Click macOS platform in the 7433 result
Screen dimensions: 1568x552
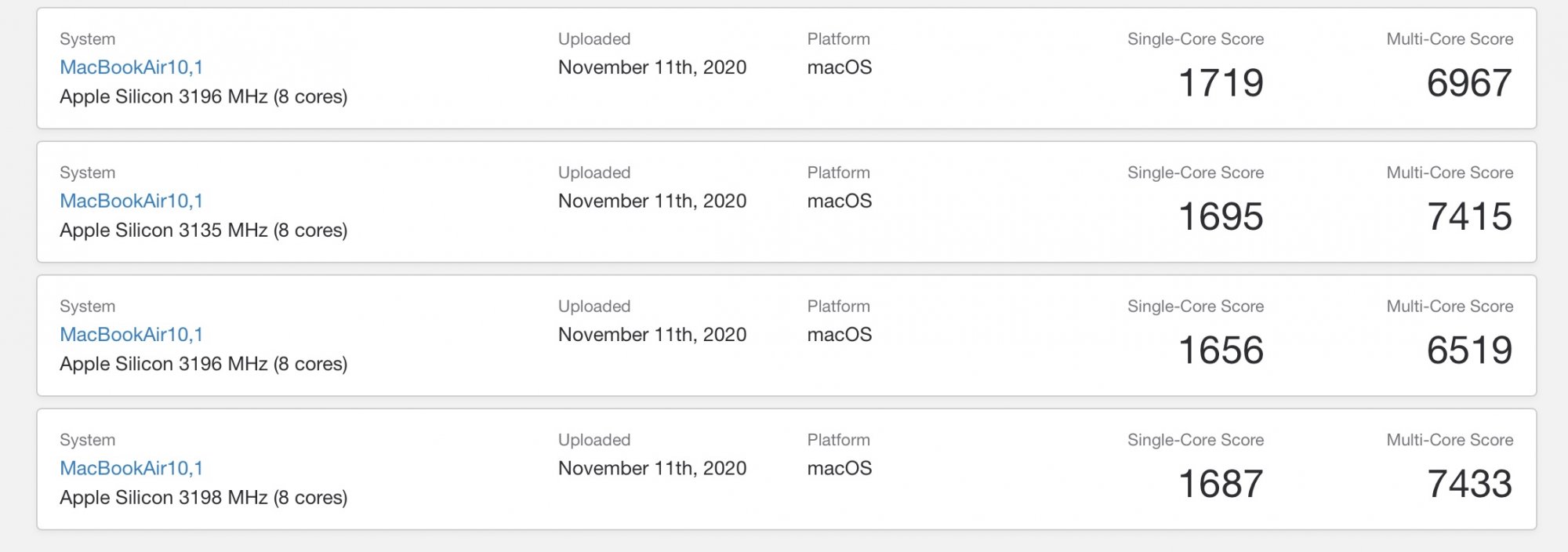tap(839, 468)
